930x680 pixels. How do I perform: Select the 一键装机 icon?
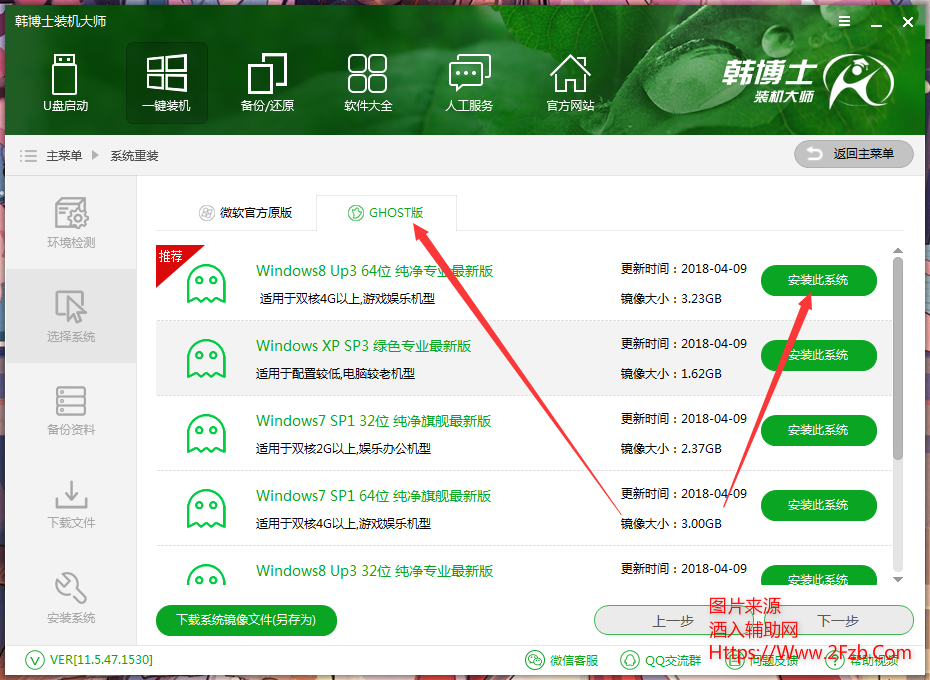(x=167, y=82)
